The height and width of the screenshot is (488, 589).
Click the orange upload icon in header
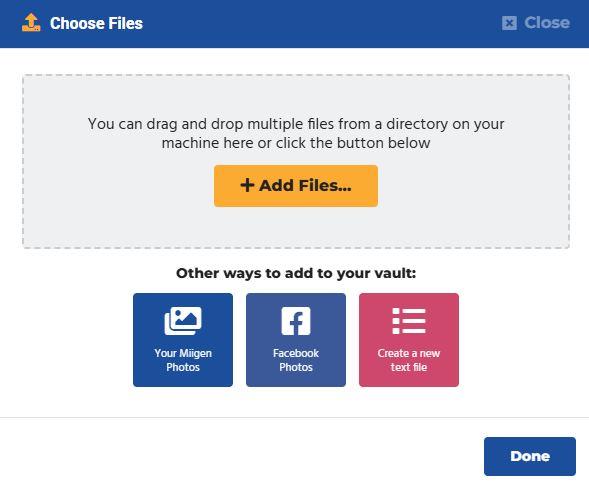31,23
